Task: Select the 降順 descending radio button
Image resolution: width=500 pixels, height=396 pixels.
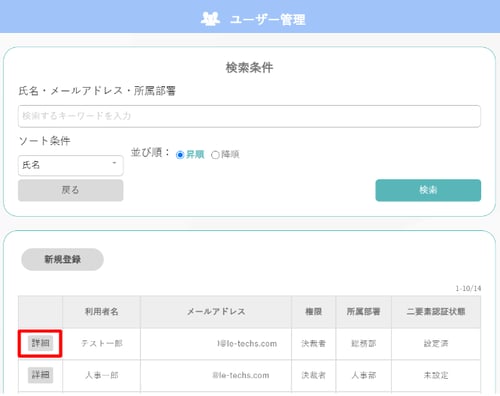Action: 215,155
